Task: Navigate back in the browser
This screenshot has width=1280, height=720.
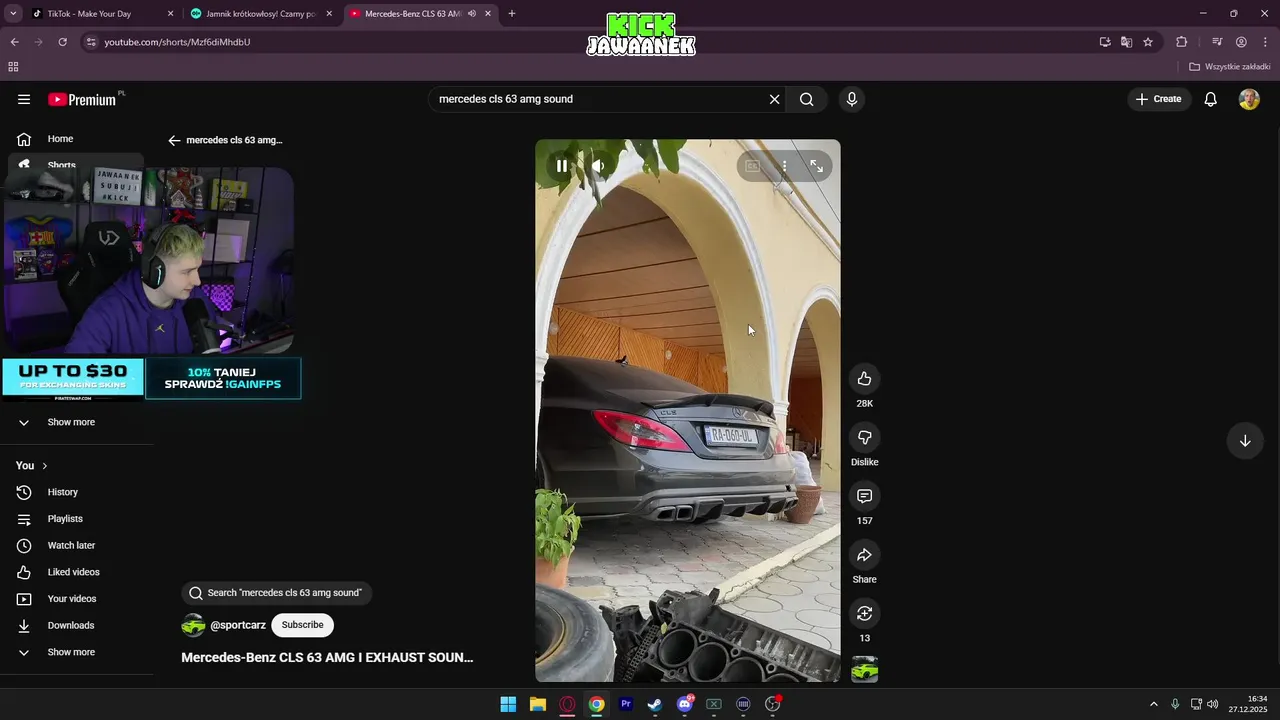Action: click(15, 42)
